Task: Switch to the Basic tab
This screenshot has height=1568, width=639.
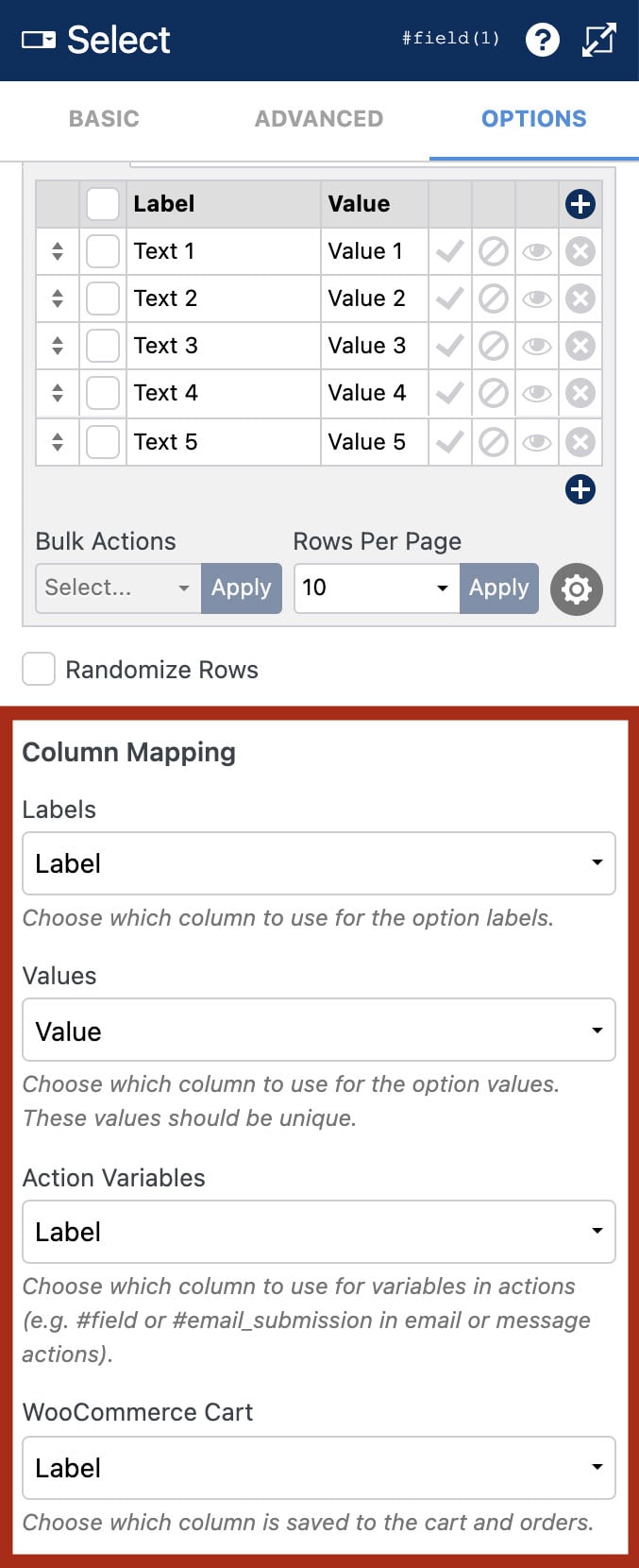Action: [x=103, y=118]
